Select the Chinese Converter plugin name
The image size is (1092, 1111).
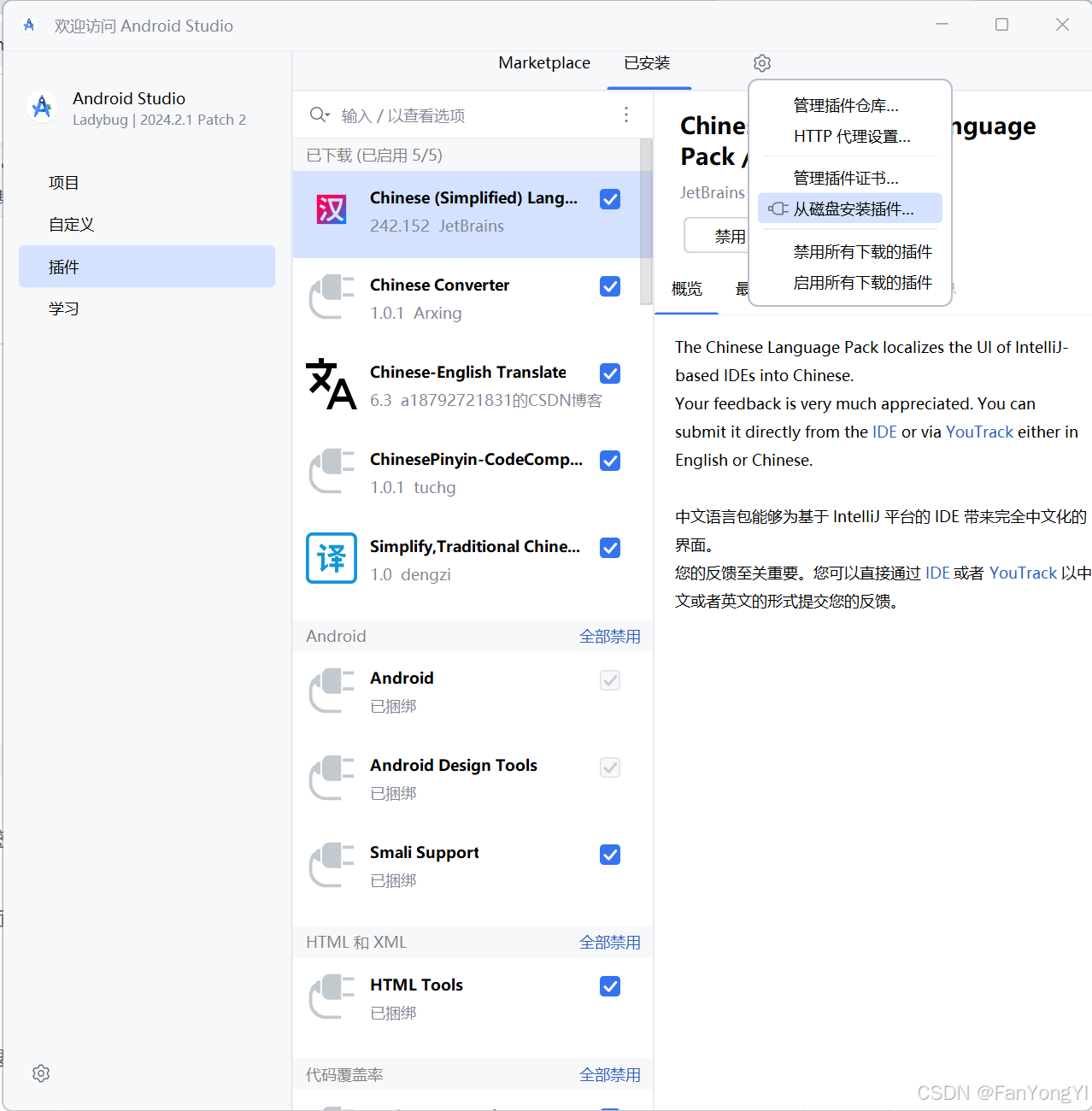click(439, 285)
